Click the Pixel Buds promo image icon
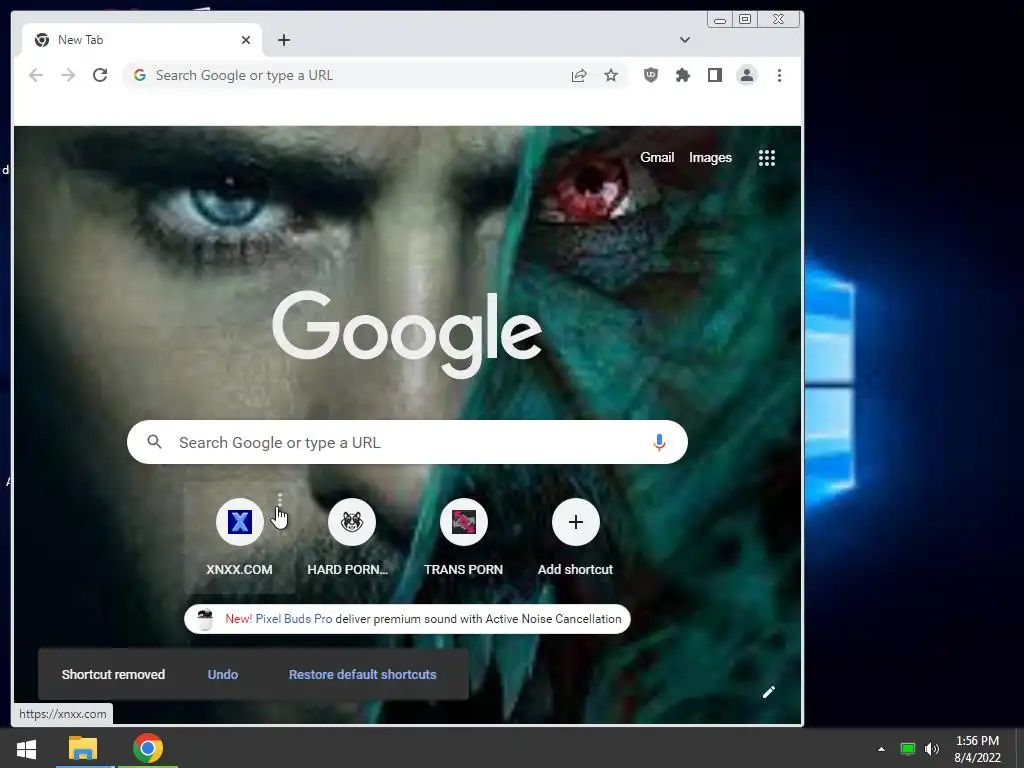Screen dimensions: 1024x768 tap(205, 618)
